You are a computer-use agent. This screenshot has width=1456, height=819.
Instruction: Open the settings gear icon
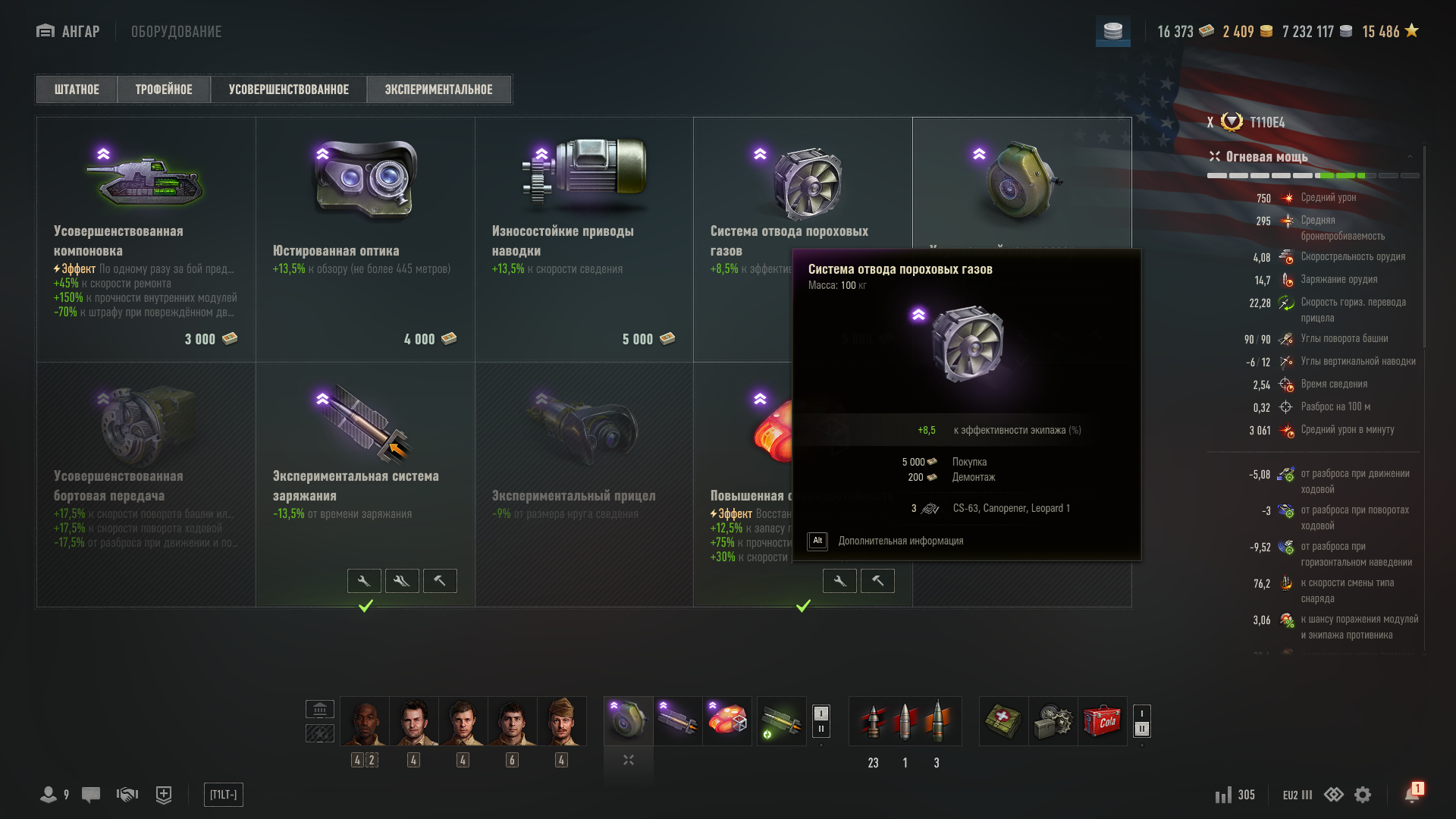[1363, 795]
